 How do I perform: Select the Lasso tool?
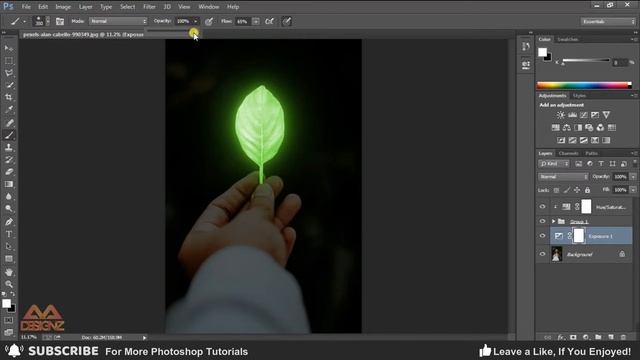pyautogui.click(x=9, y=73)
